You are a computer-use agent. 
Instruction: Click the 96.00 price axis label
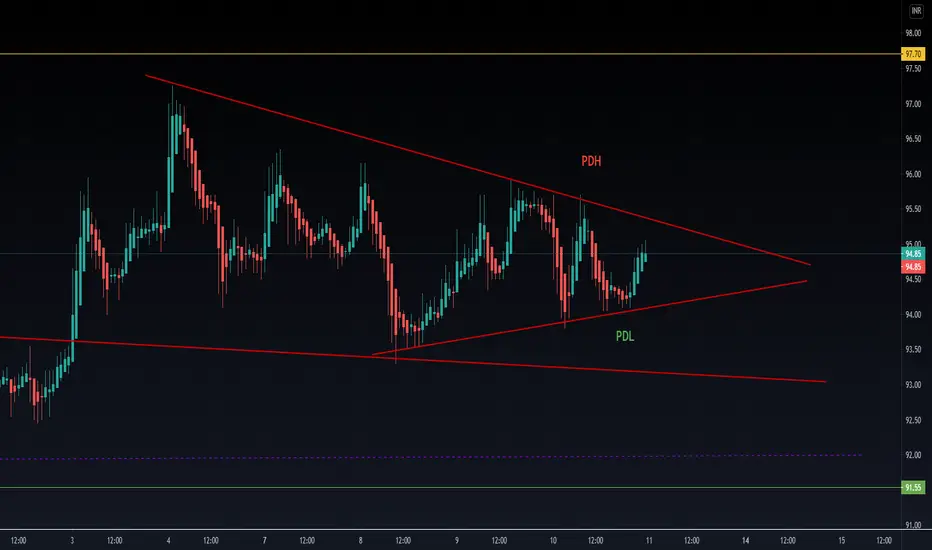(x=913, y=174)
